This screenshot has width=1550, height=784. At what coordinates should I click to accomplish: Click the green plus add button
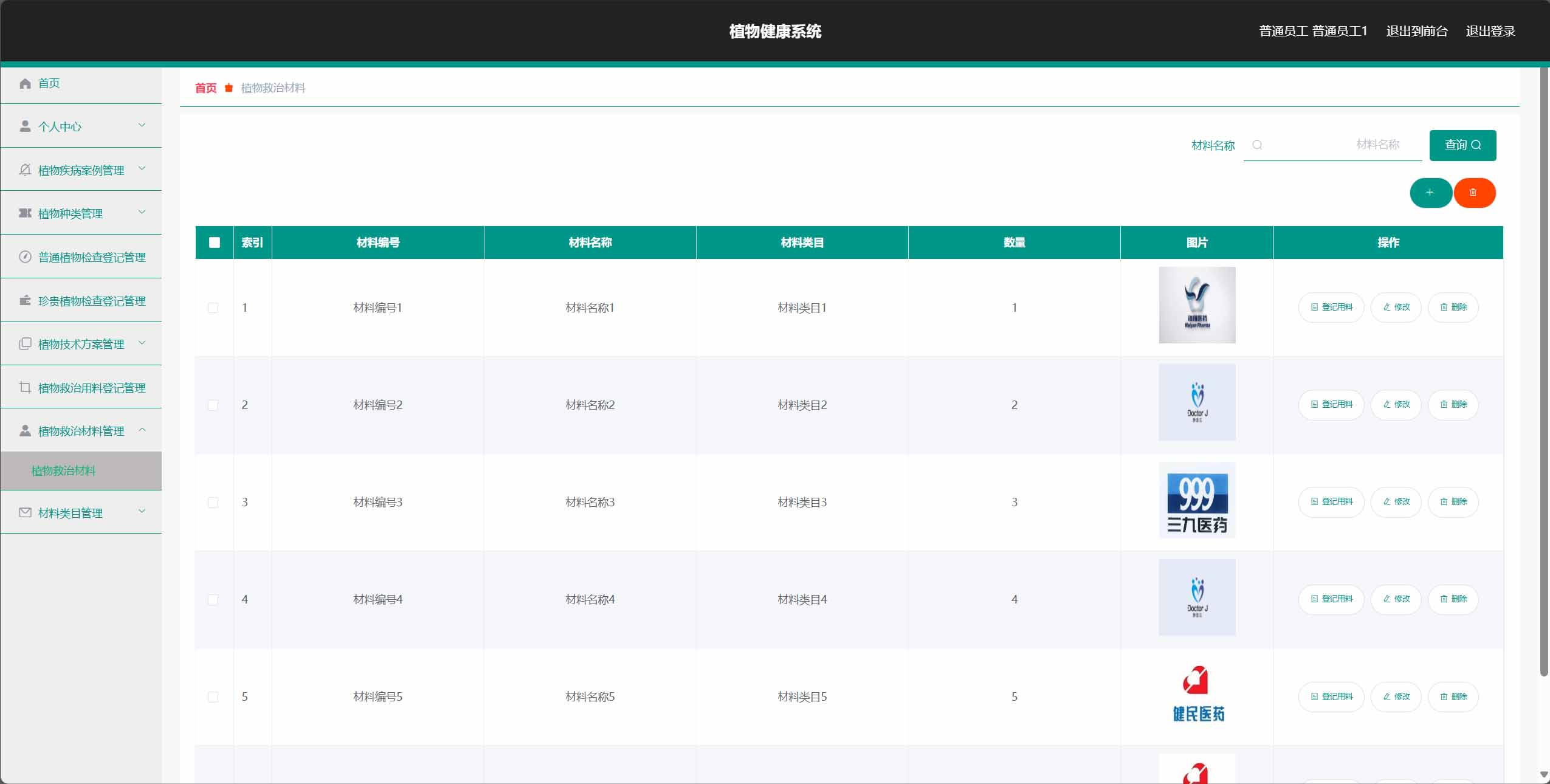coord(1430,193)
